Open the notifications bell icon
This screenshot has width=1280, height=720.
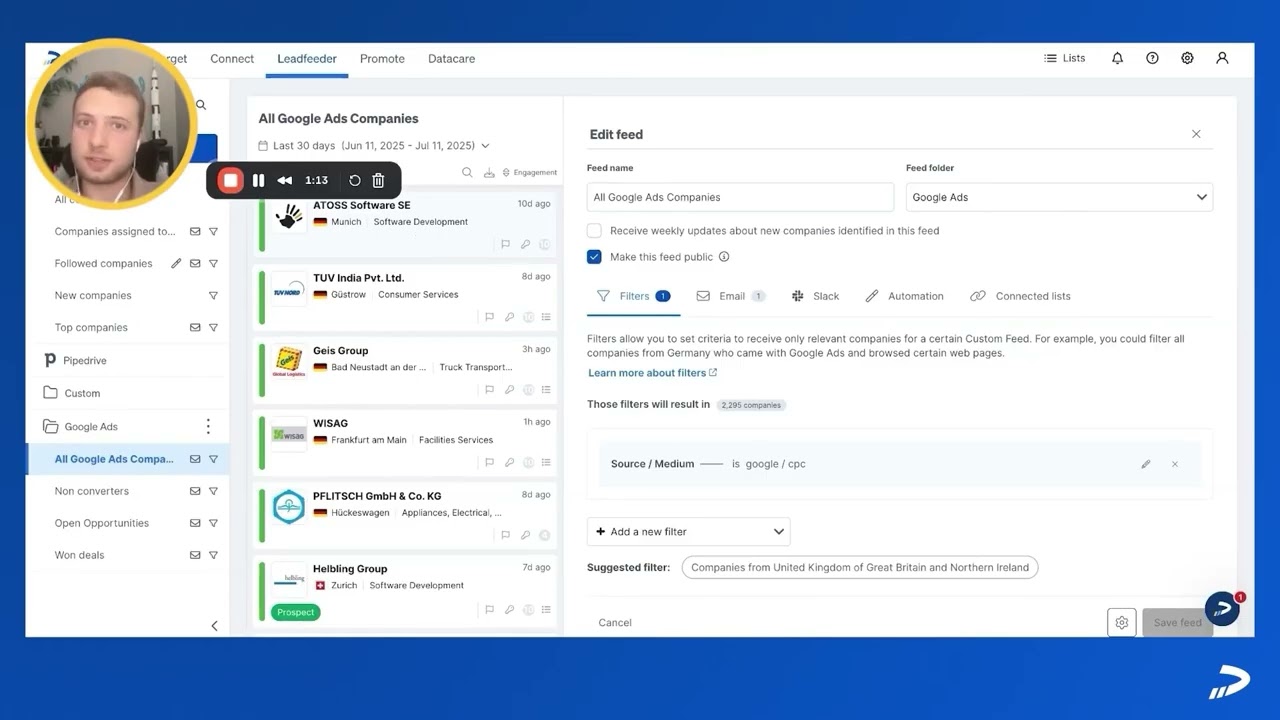(x=1117, y=58)
